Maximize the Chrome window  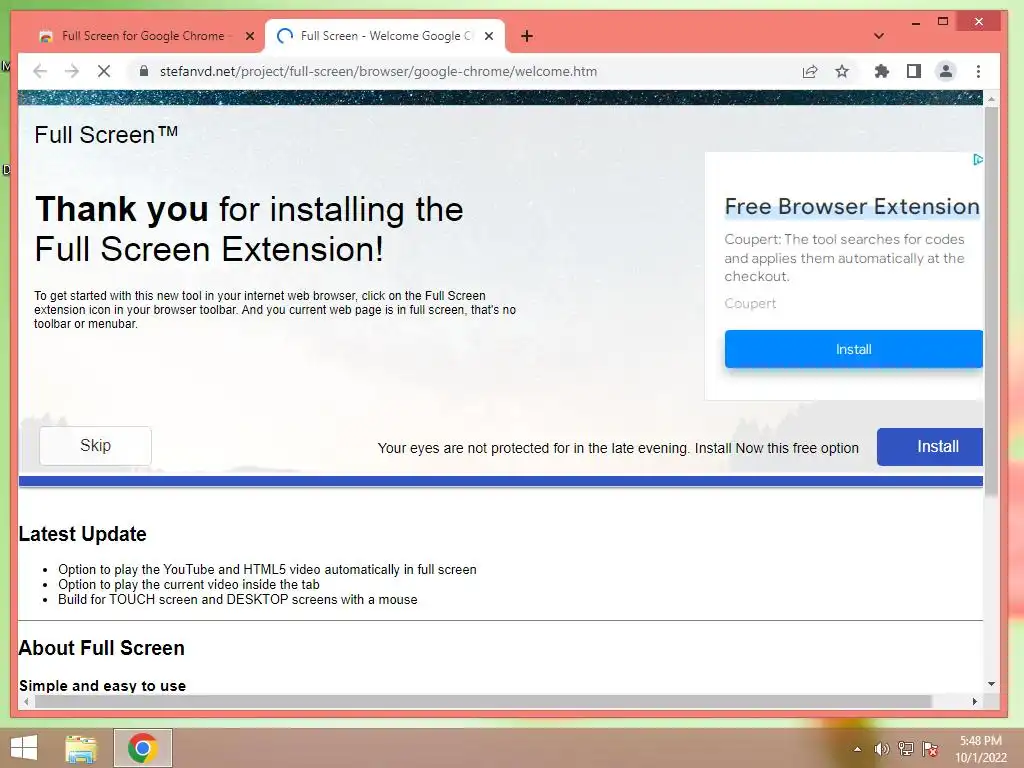pos(943,22)
